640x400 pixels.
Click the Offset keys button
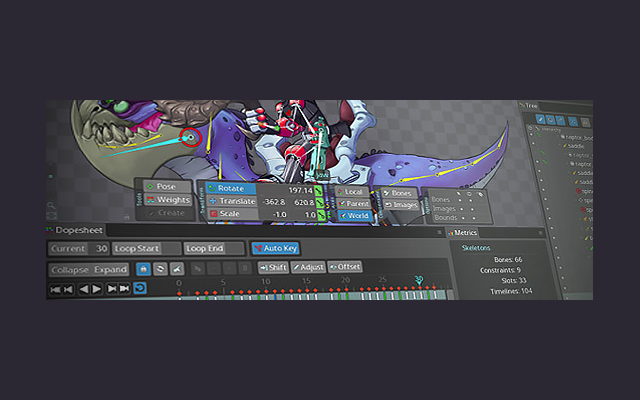[345, 267]
